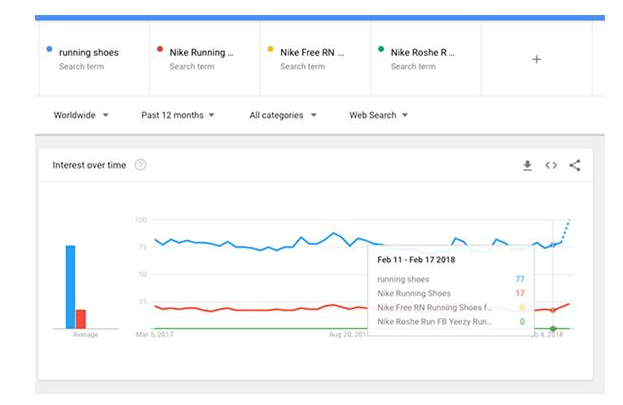Add a comparison term with plus icon
623x405 pixels.
[x=536, y=59]
